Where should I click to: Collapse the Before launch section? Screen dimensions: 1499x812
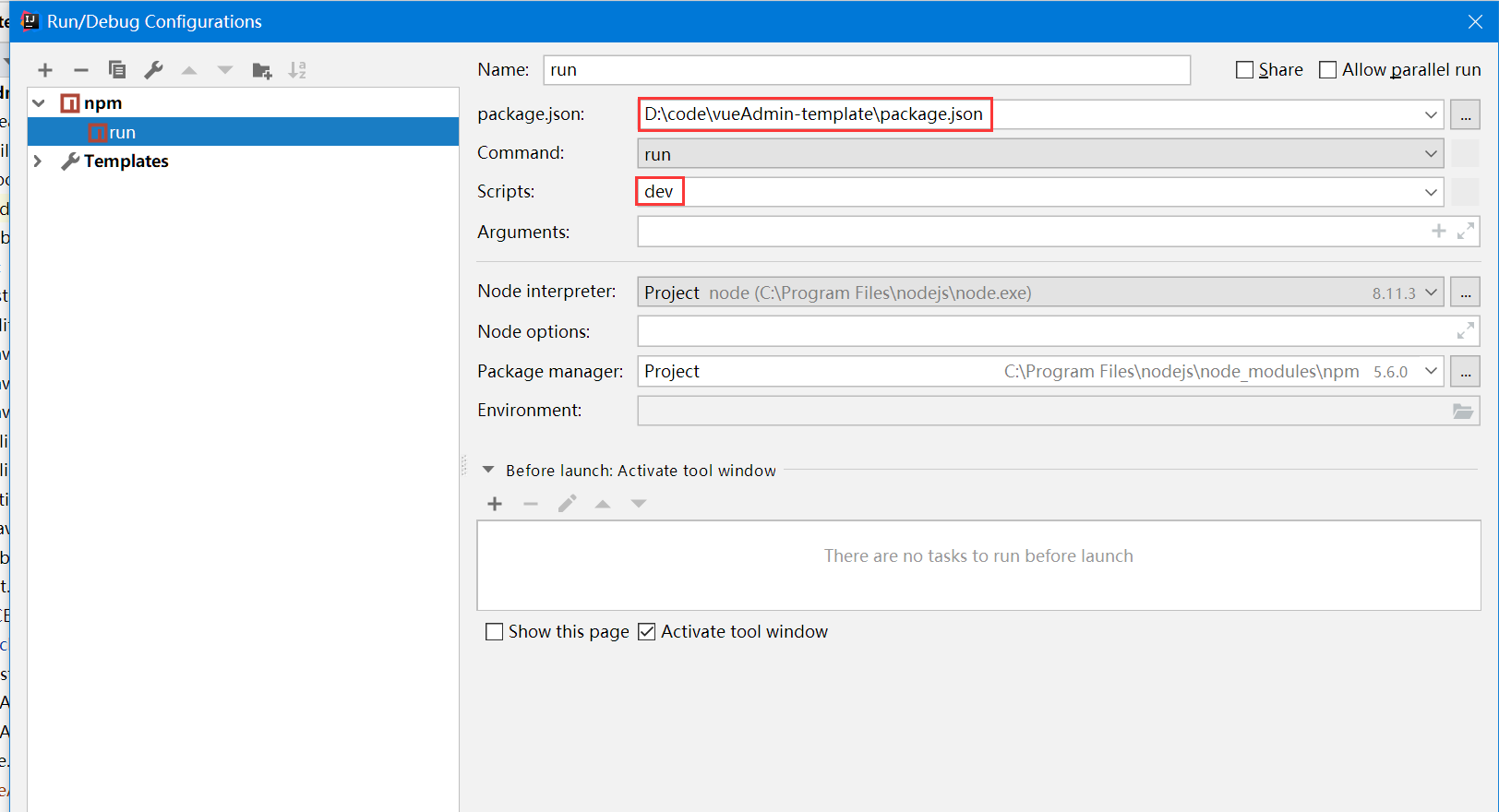pyautogui.click(x=488, y=471)
